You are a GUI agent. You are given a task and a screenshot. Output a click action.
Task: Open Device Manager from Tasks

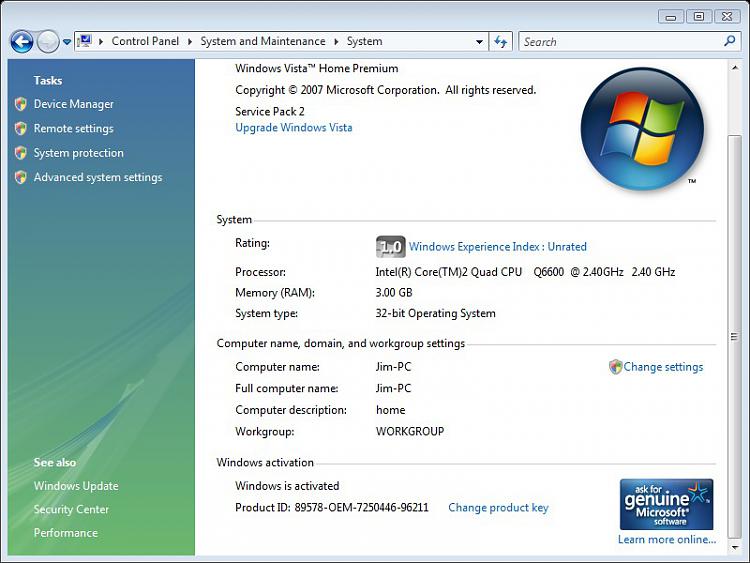[74, 104]
